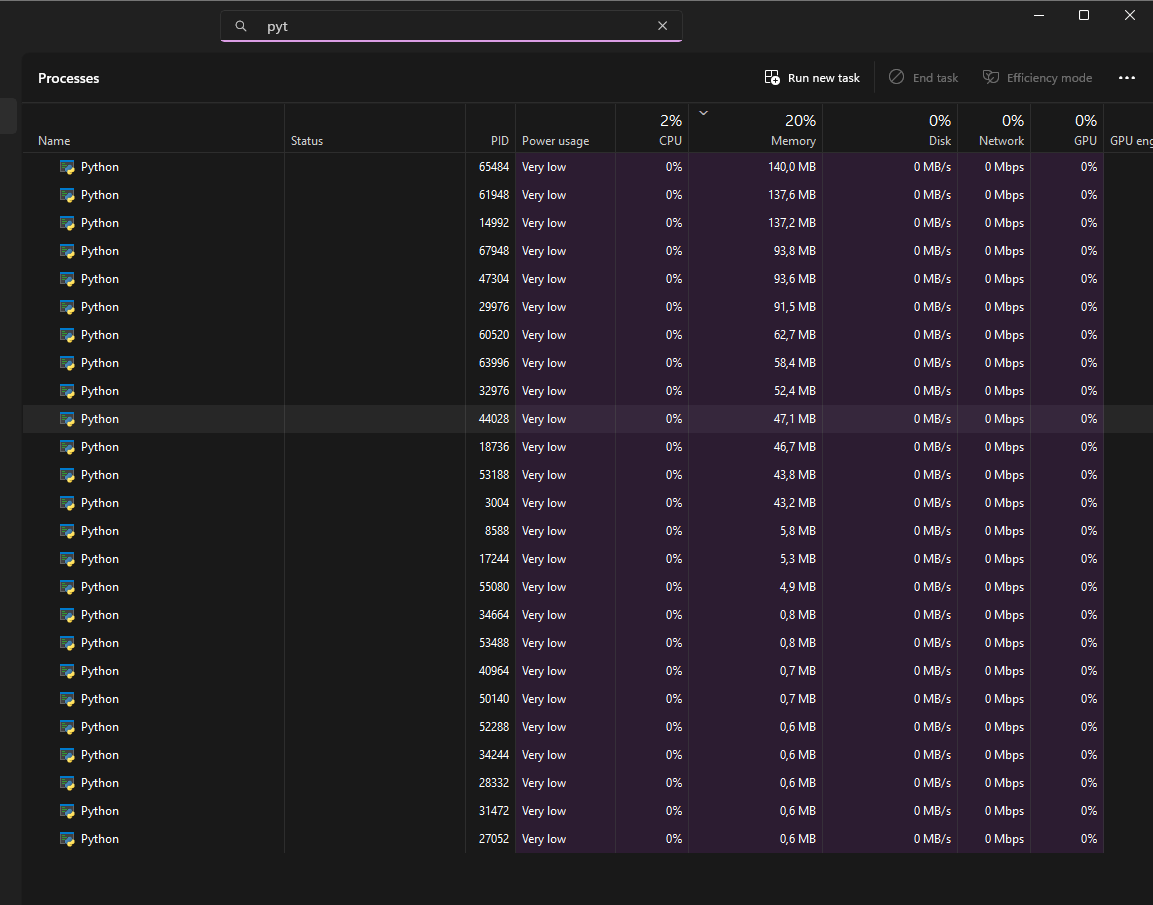Click Python icon for PID 65484
The width and height of the screenshot is (1153, 905).
(x=67, y=167)
